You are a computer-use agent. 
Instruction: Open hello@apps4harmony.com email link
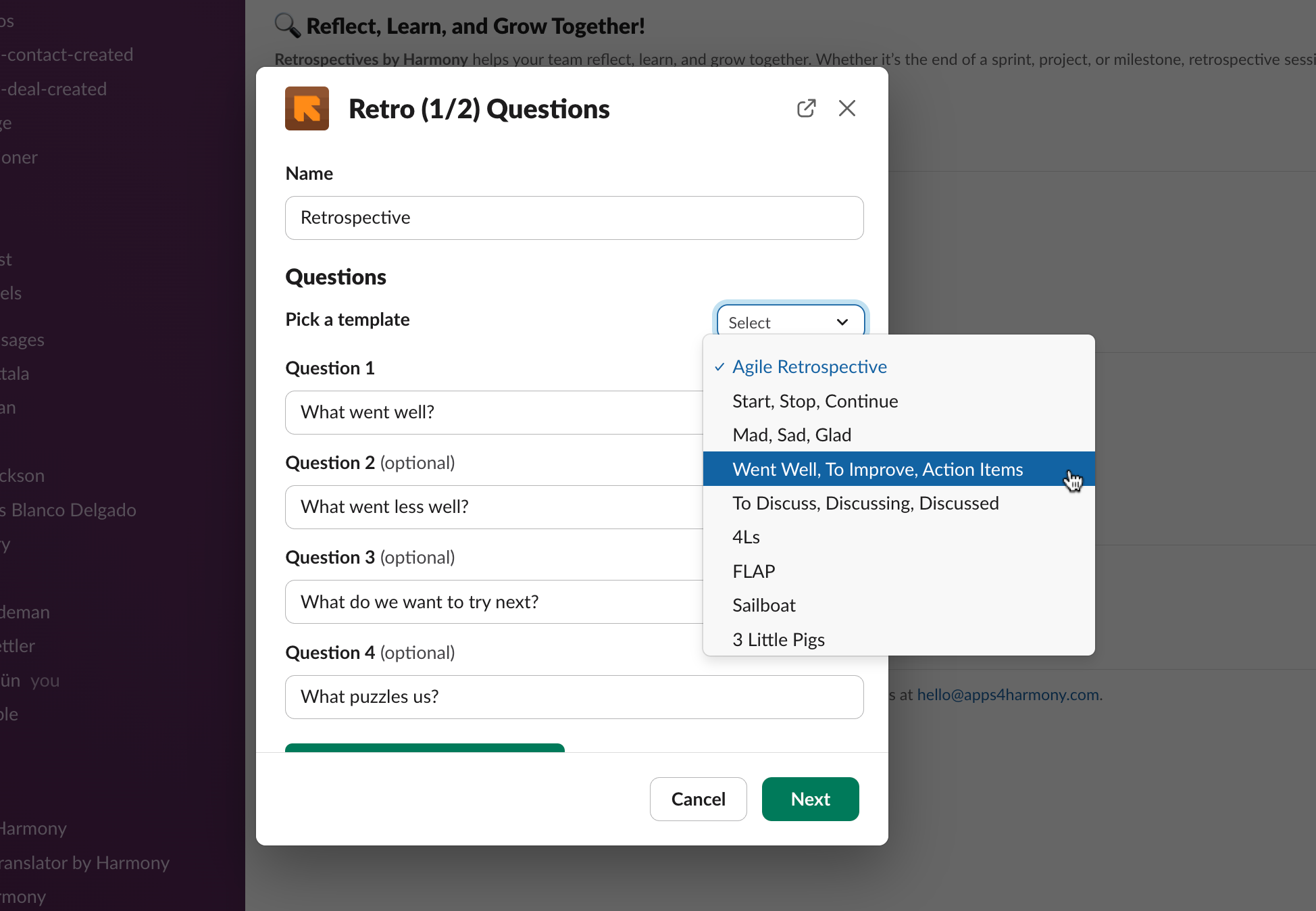point(1008,695)
